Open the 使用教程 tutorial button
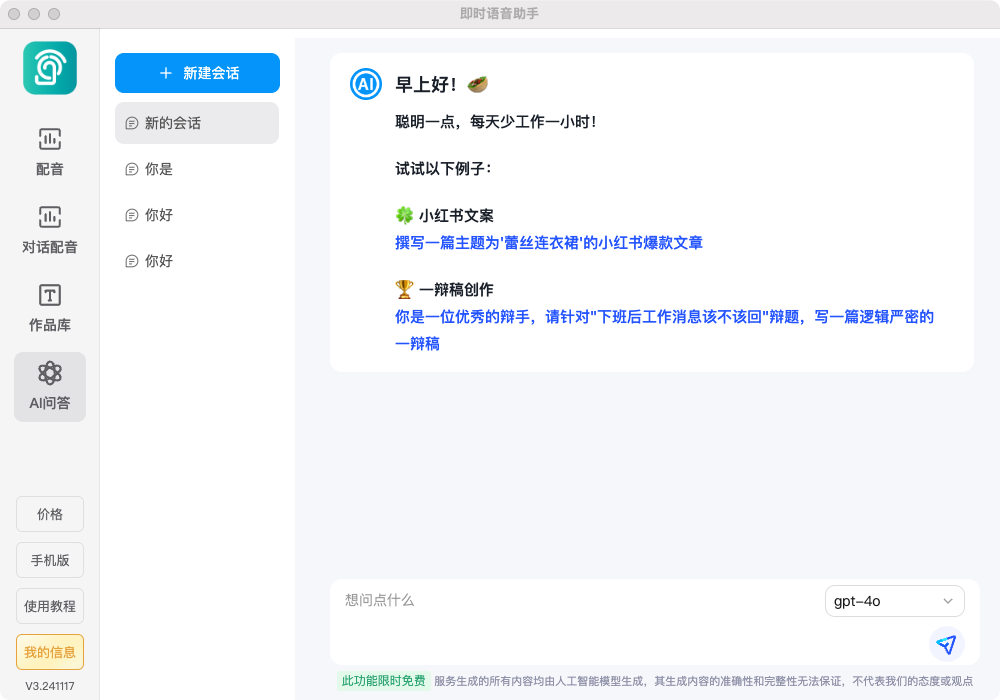 50,606
